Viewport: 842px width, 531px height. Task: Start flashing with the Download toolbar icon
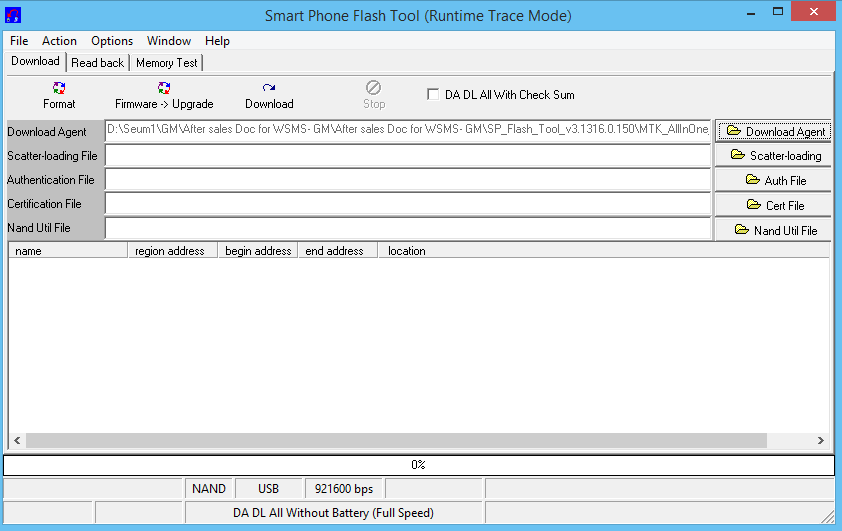[269, 88]
